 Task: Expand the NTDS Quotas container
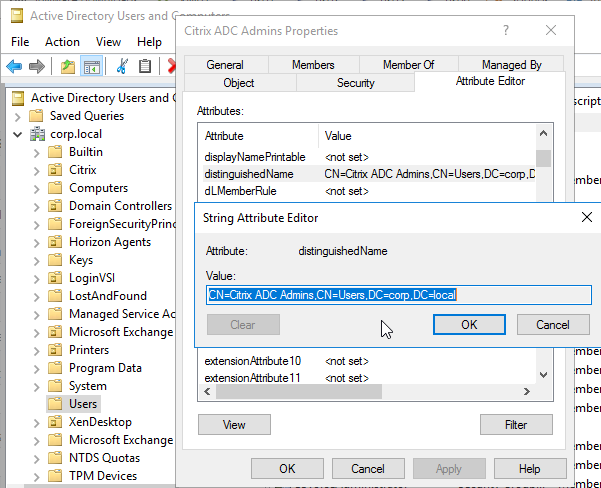click(36, 459)
